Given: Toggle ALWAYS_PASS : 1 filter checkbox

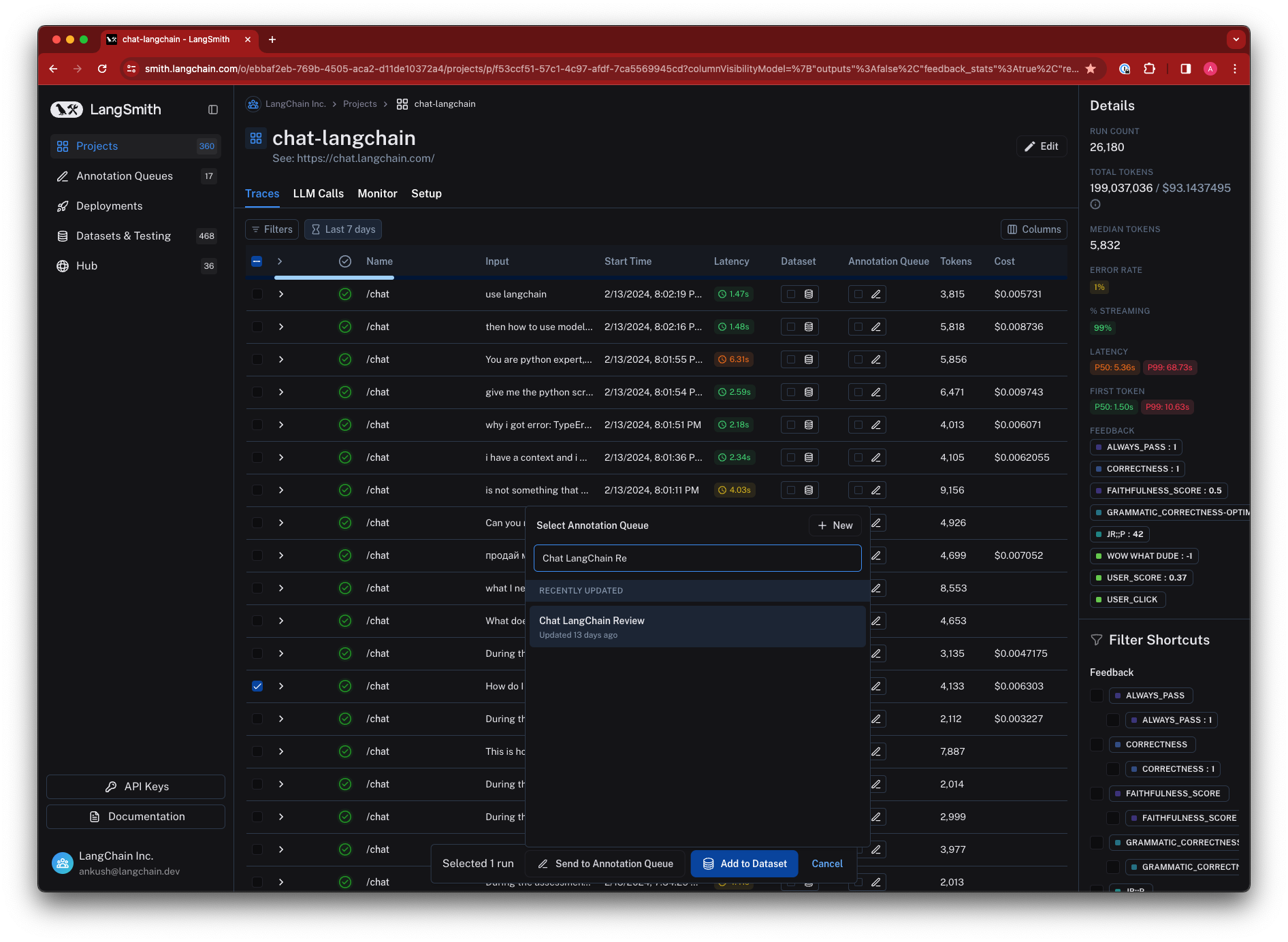Looking at the screenshot, I should pyautogui.click(x=1113, y=720).
